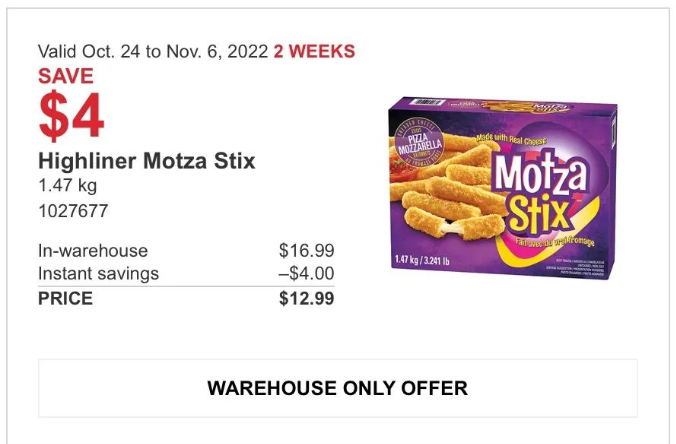
Task: Select the item number 1027677
Action: click(x=73, y=211)
